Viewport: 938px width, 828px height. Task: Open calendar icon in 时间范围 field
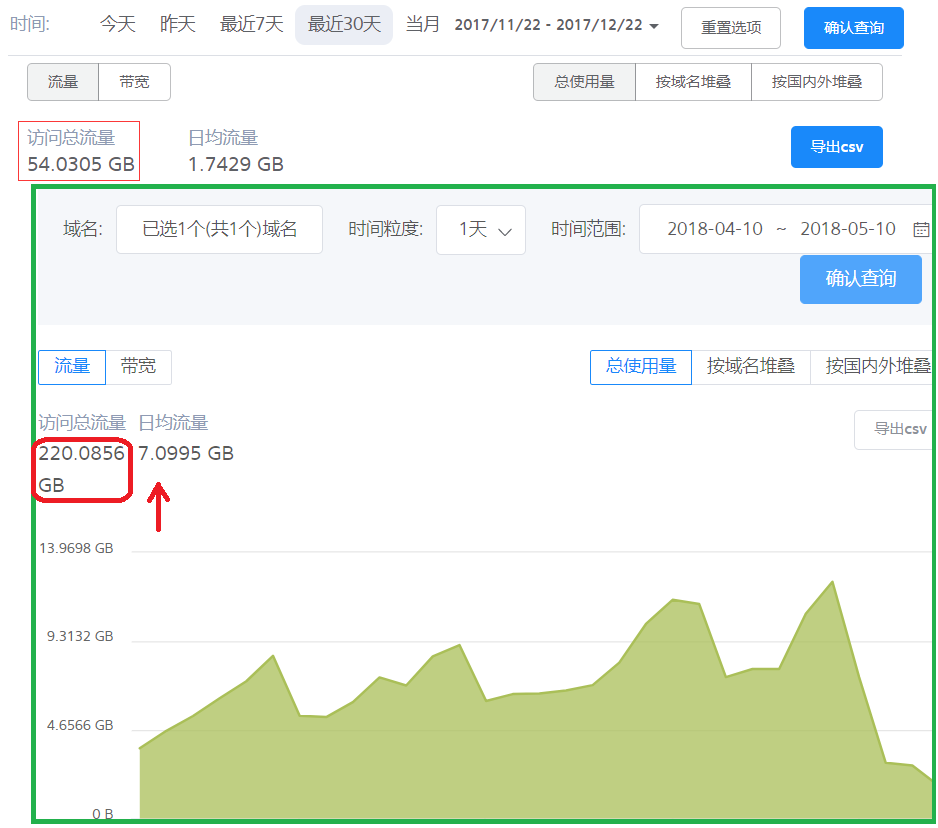921,229
